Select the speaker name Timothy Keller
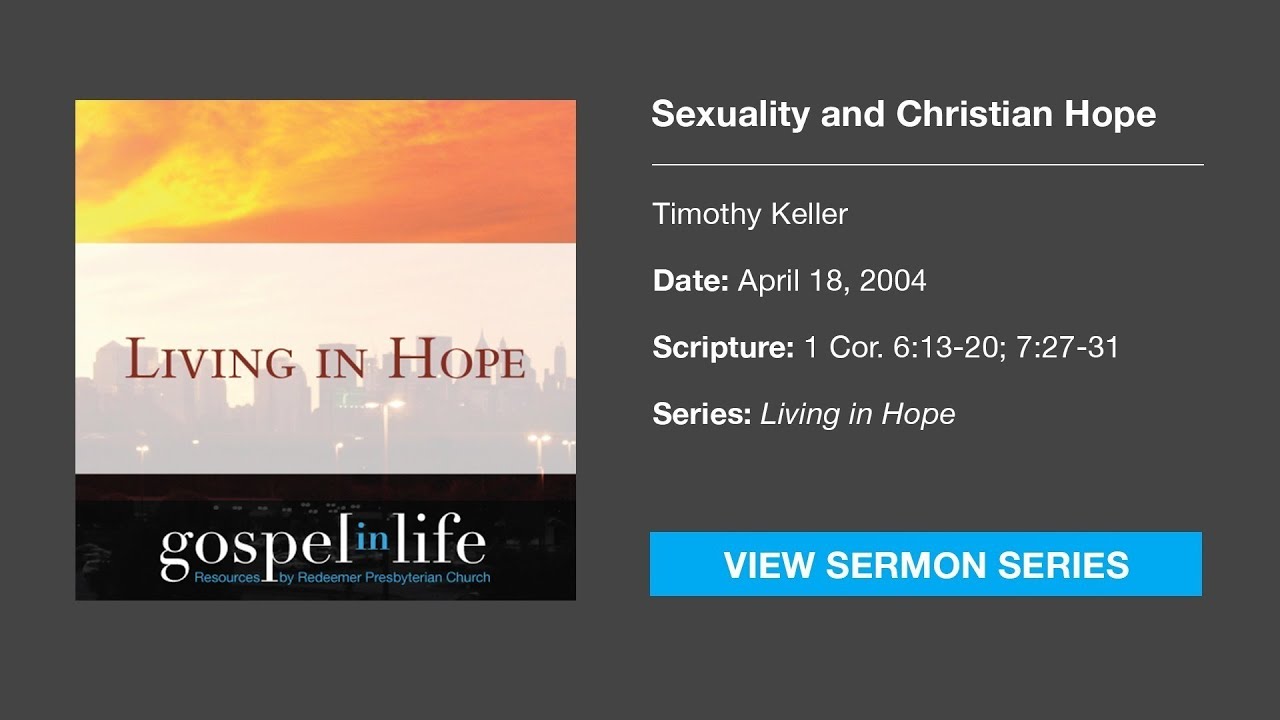 tap(750, 214)
